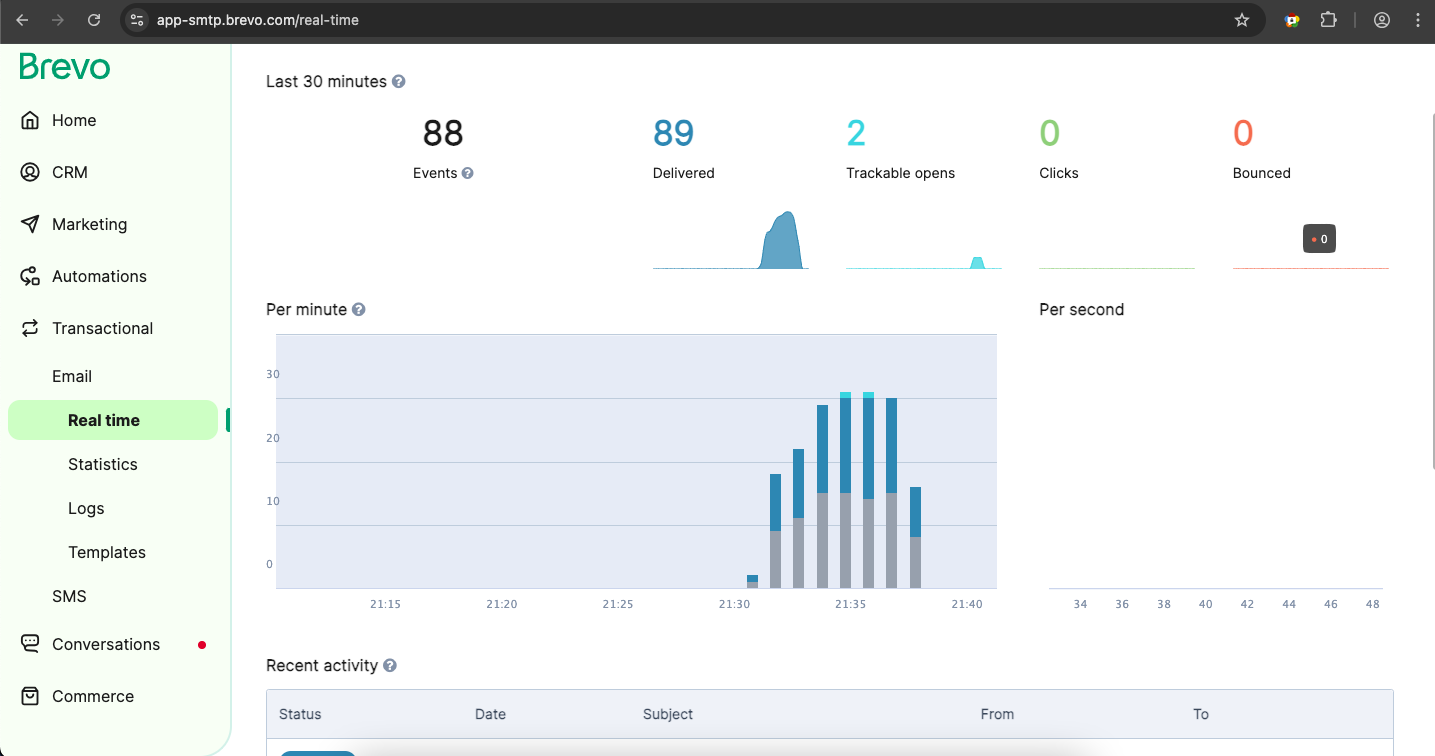Viewport: 1435px width, 756px height.
Task: Click the question mark next to Per minute
Action: (358, 309)
